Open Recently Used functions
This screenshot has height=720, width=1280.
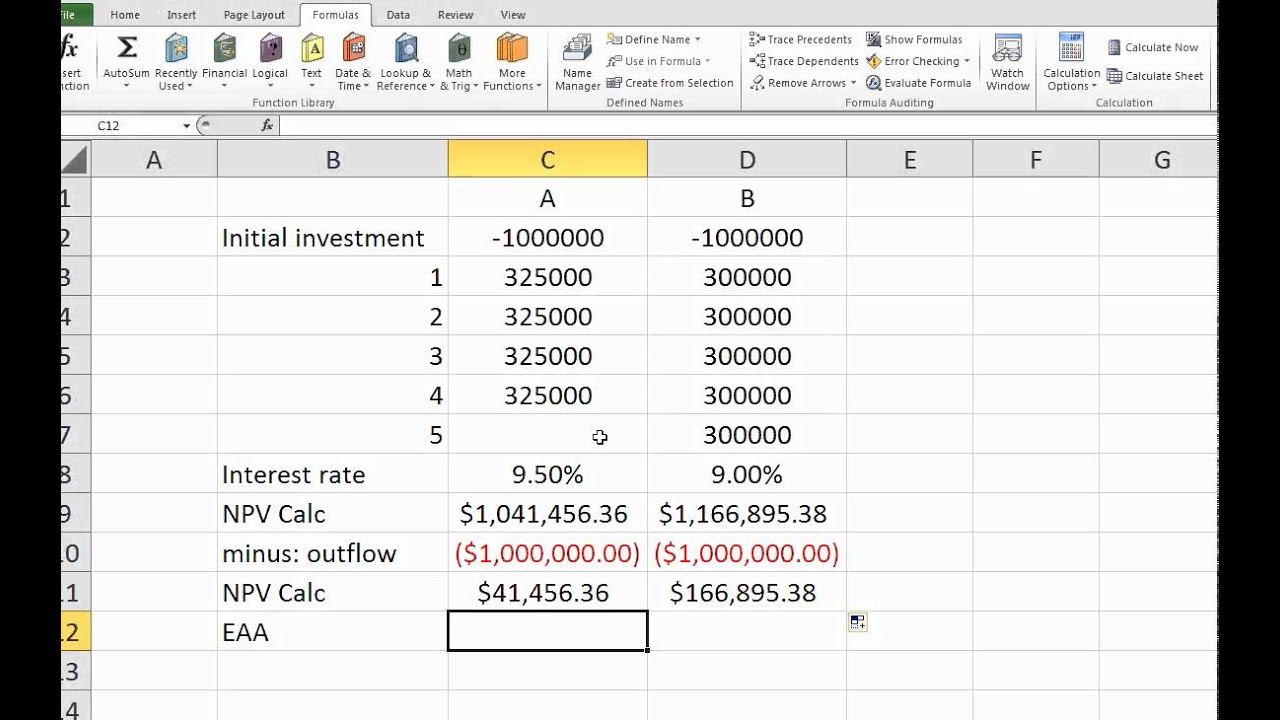tap(176, 62)
